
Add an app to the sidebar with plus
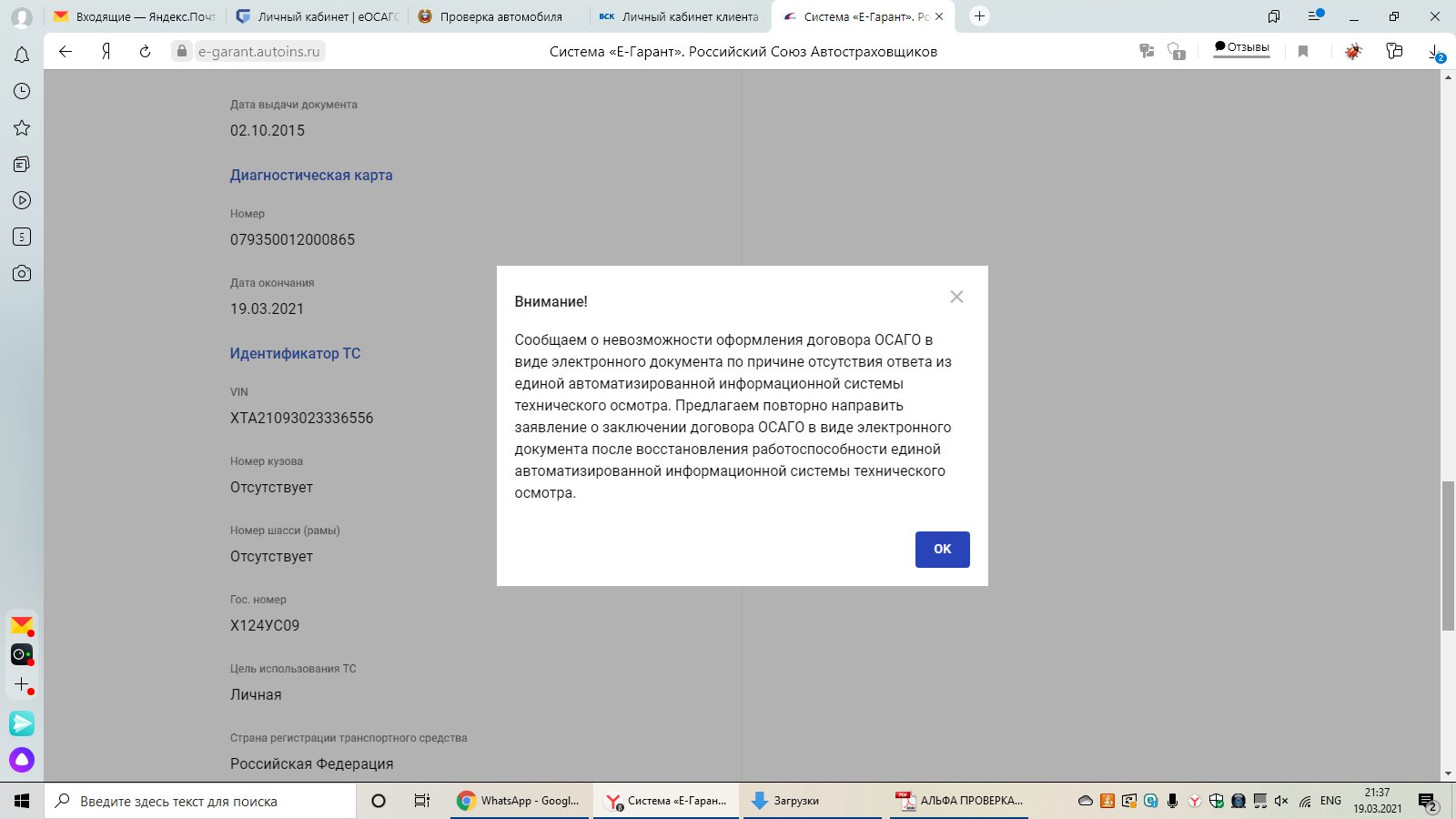click(x=22, y=684)
